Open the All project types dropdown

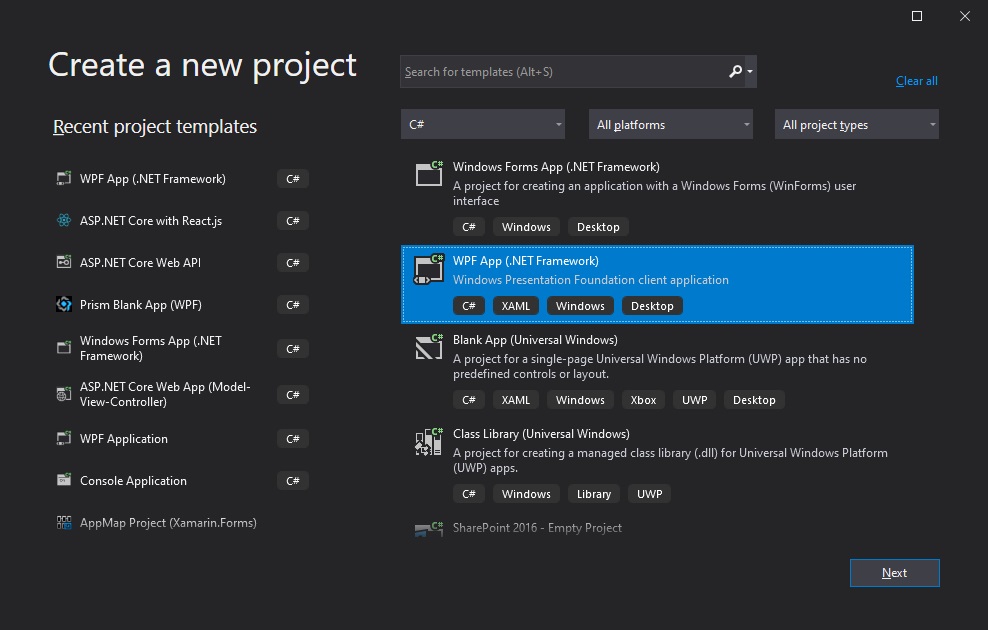[x=856, y=124]
